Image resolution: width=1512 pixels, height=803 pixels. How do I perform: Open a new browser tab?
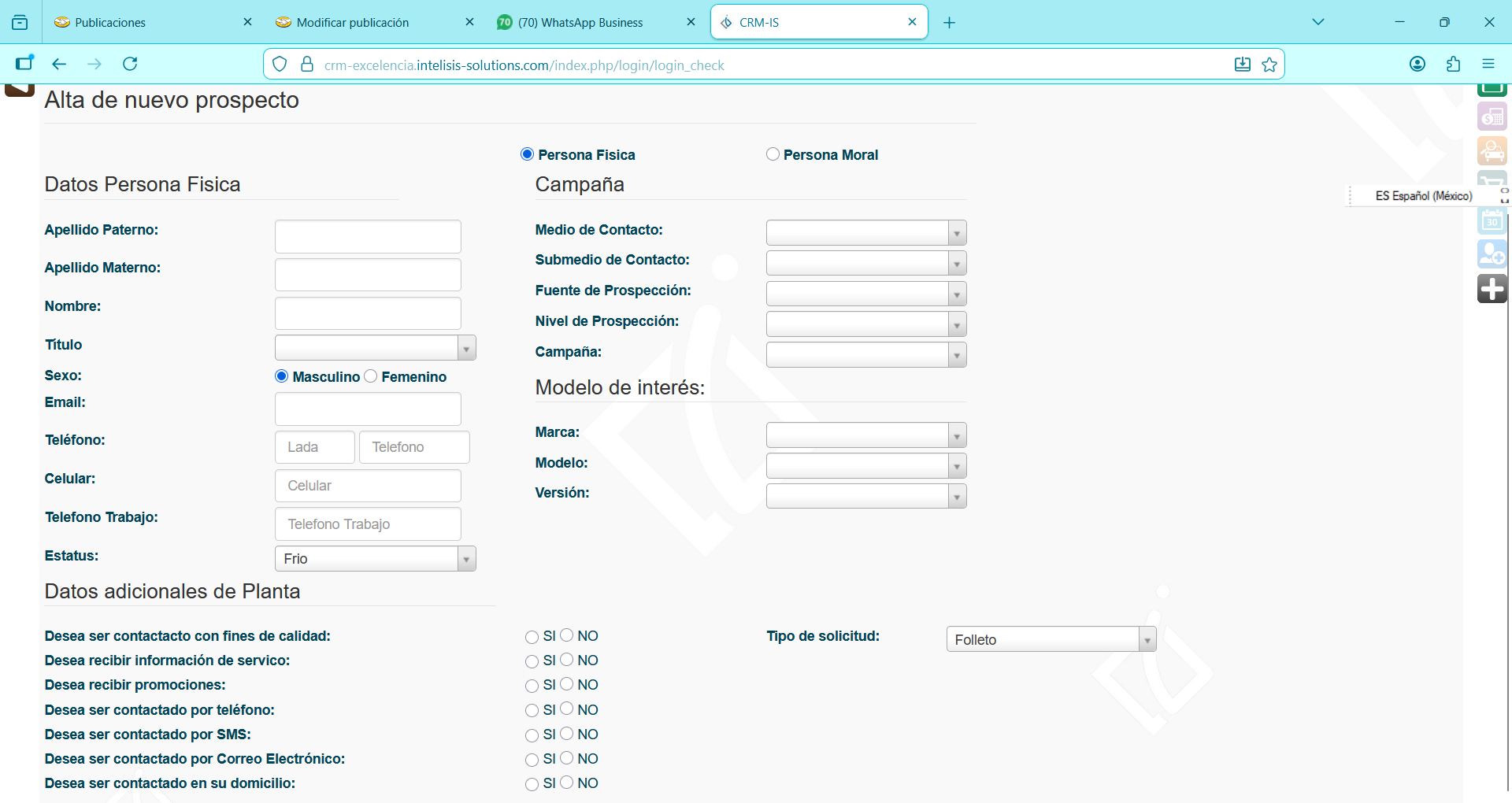pyautogui.click(x=949, y=23)
